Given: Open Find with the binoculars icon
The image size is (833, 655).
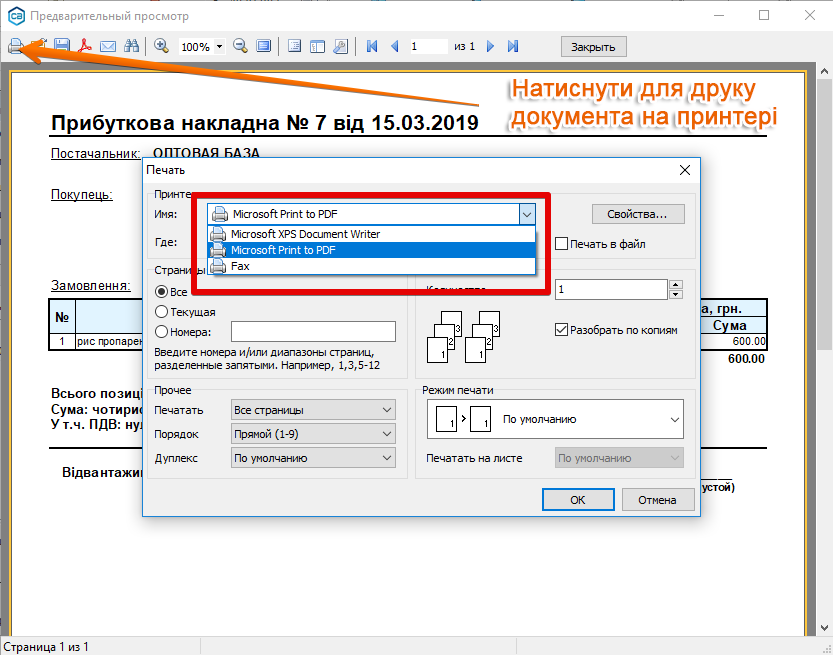Looking at the screenshot, I should pos(131,46).
